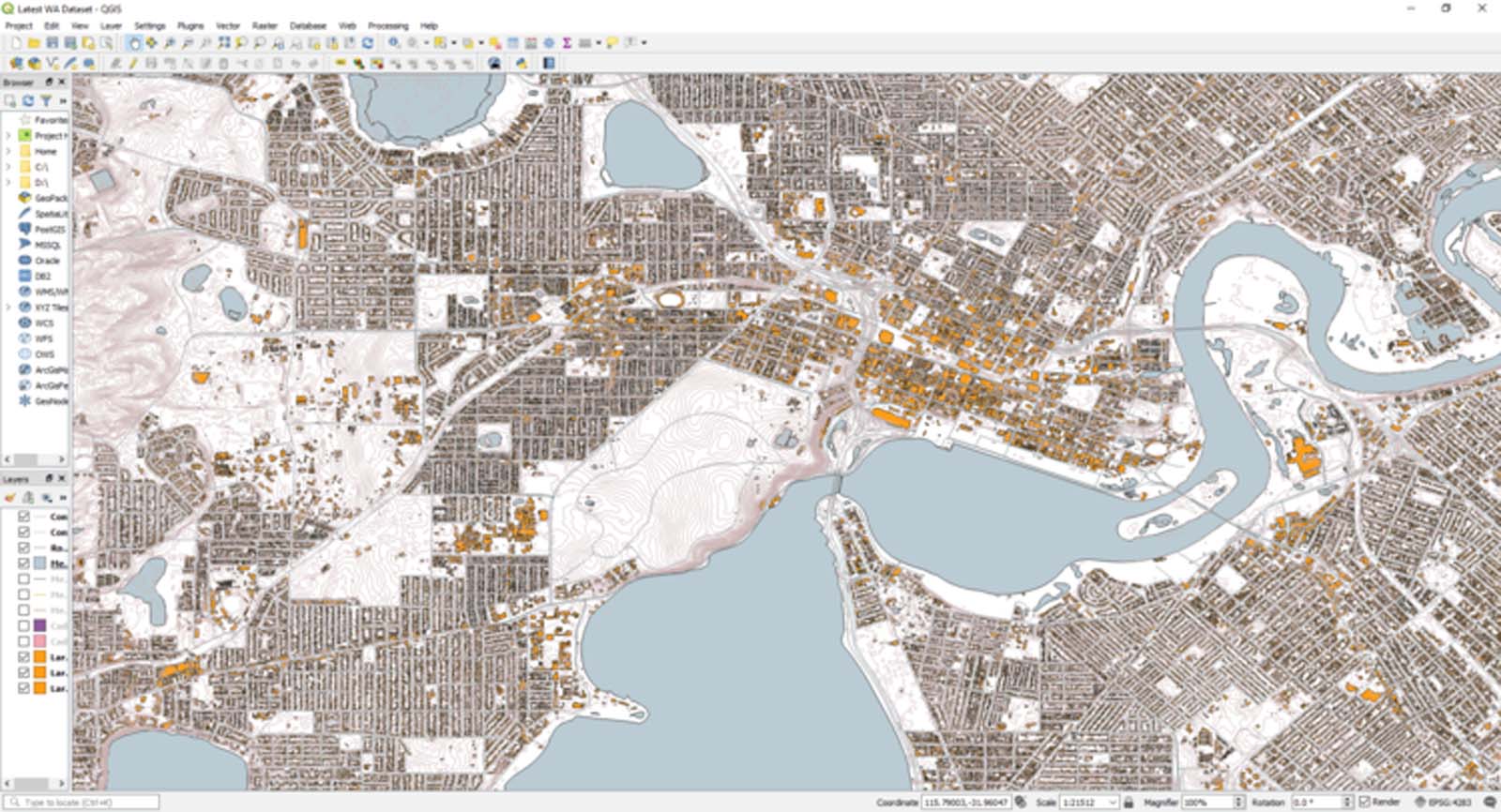Open the Python console icon
1501x812 pixels.
coord(521,64)
